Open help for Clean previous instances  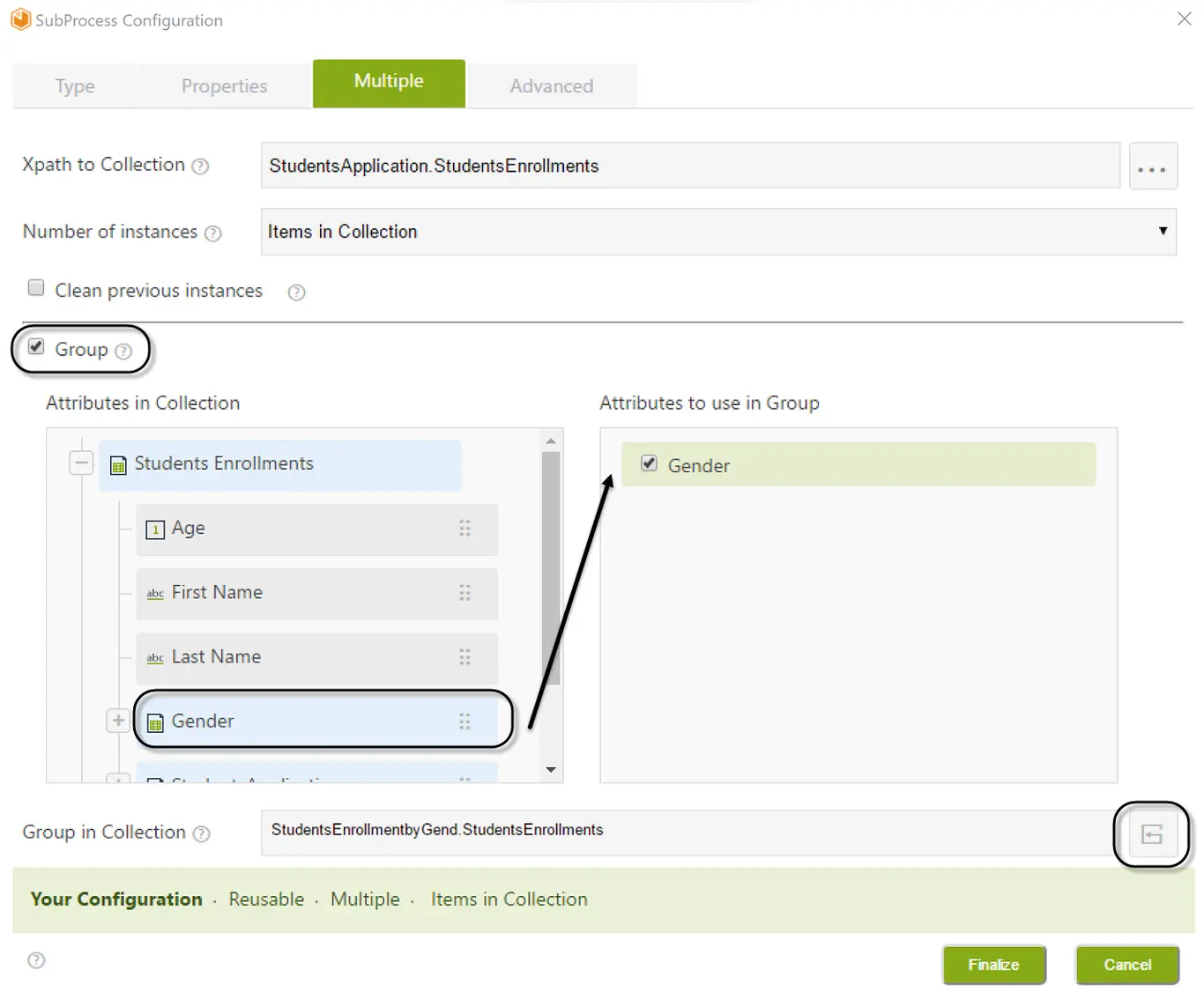tap(297, 292)
